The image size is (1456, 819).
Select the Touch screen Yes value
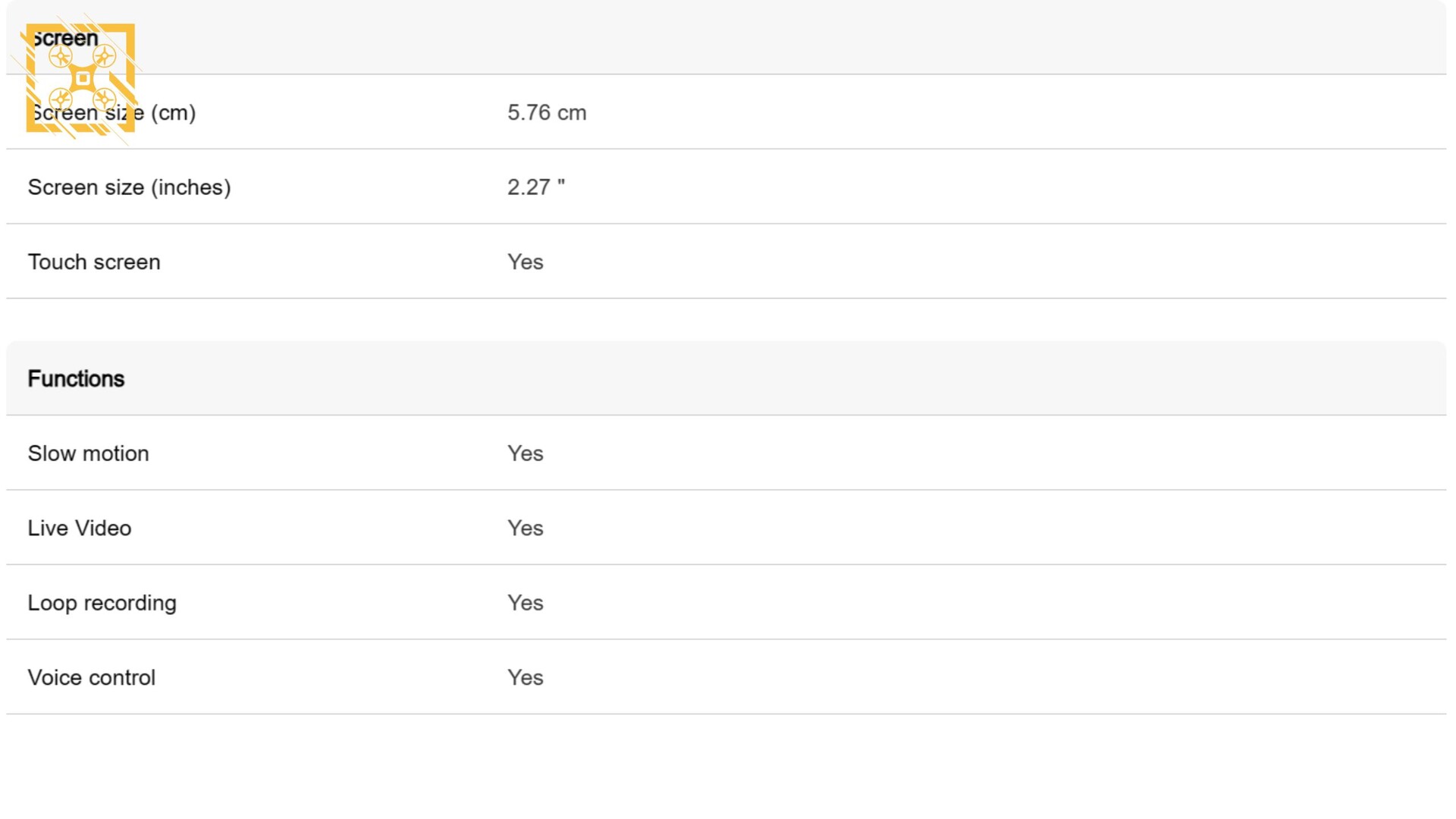point(526,262)
